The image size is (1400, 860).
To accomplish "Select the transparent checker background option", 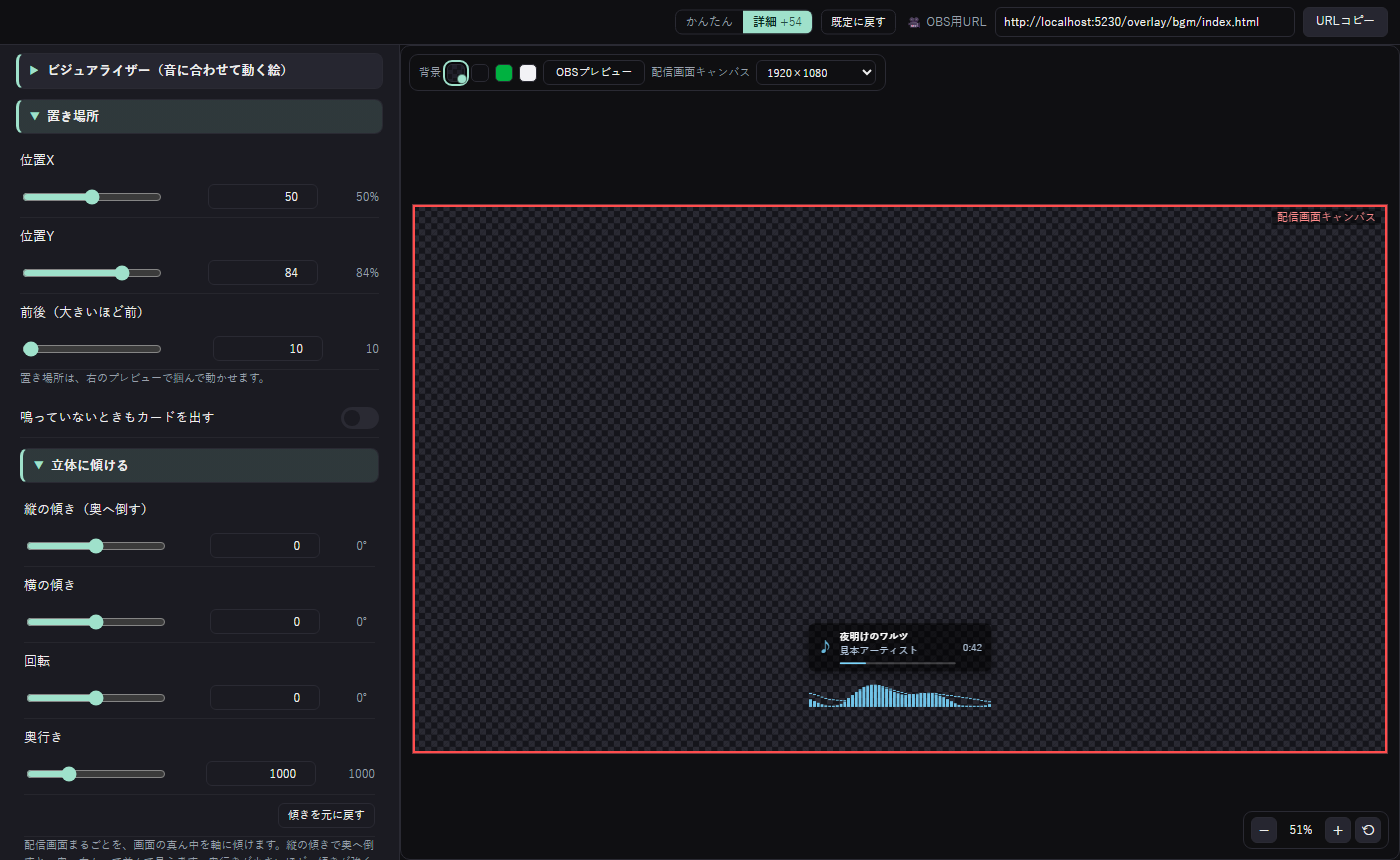I will 456,72.
